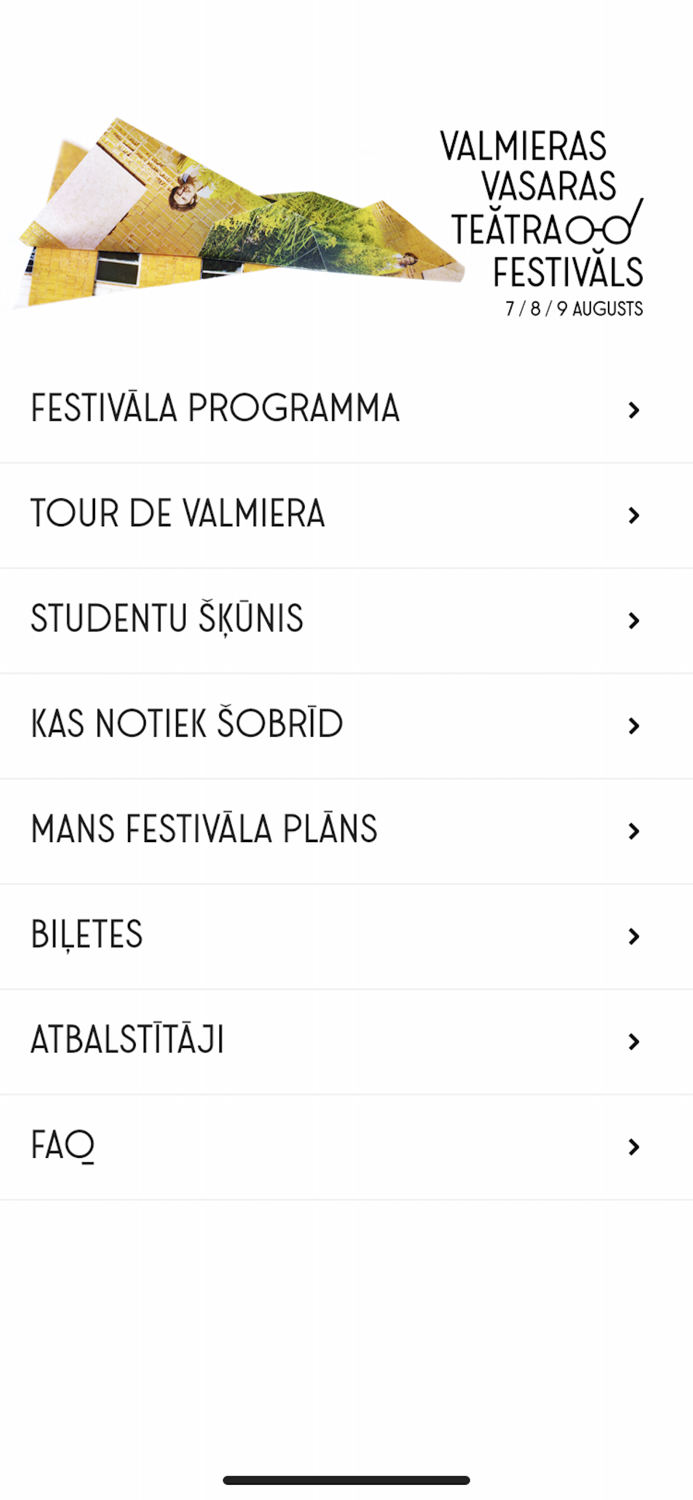This screenshot has height=1500, width=693.
Task: Tap the 7 / 8 / 9 Augusts date text
Action: (x=572, y=309)
